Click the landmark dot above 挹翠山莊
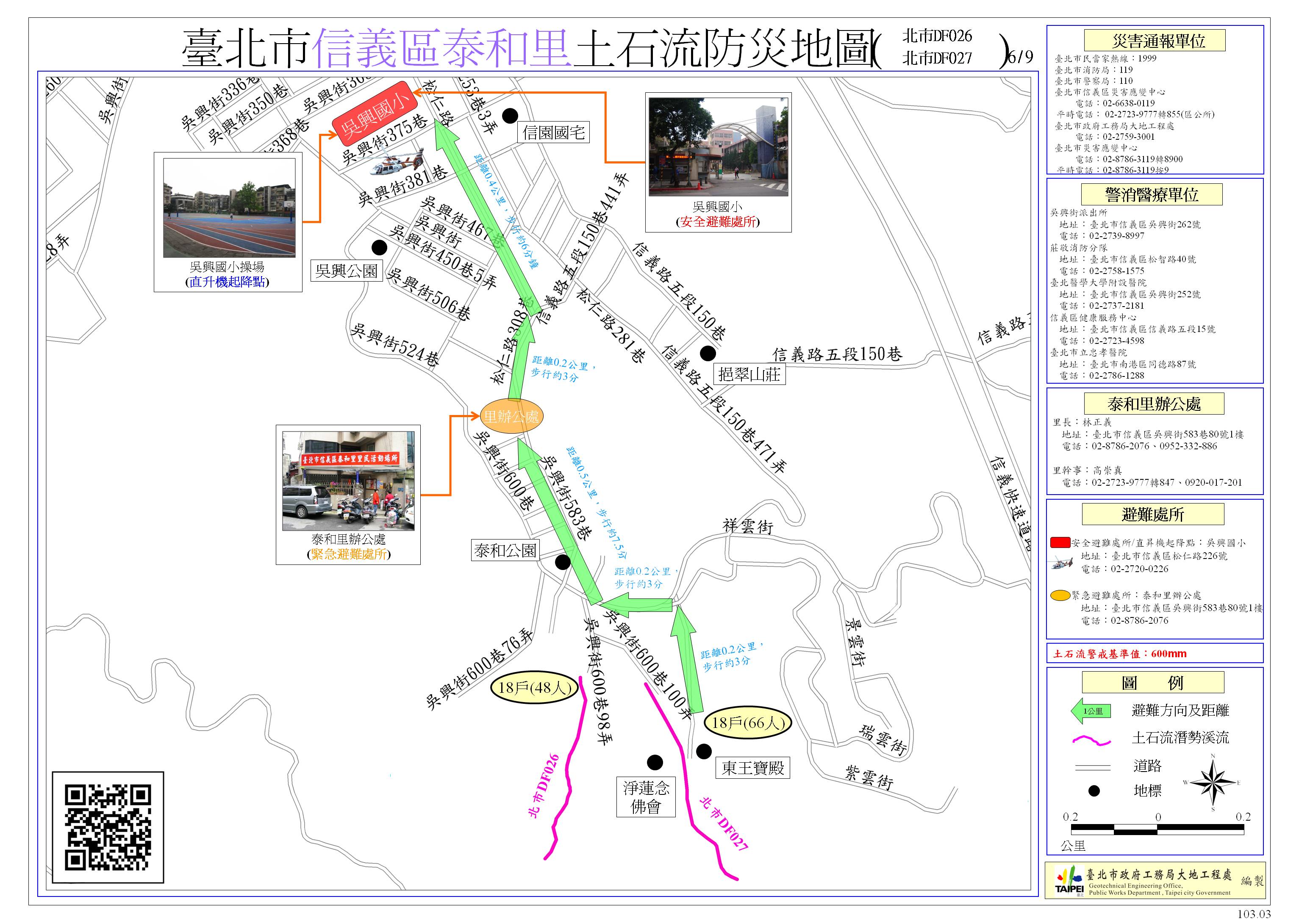 (x=708, y=353)
